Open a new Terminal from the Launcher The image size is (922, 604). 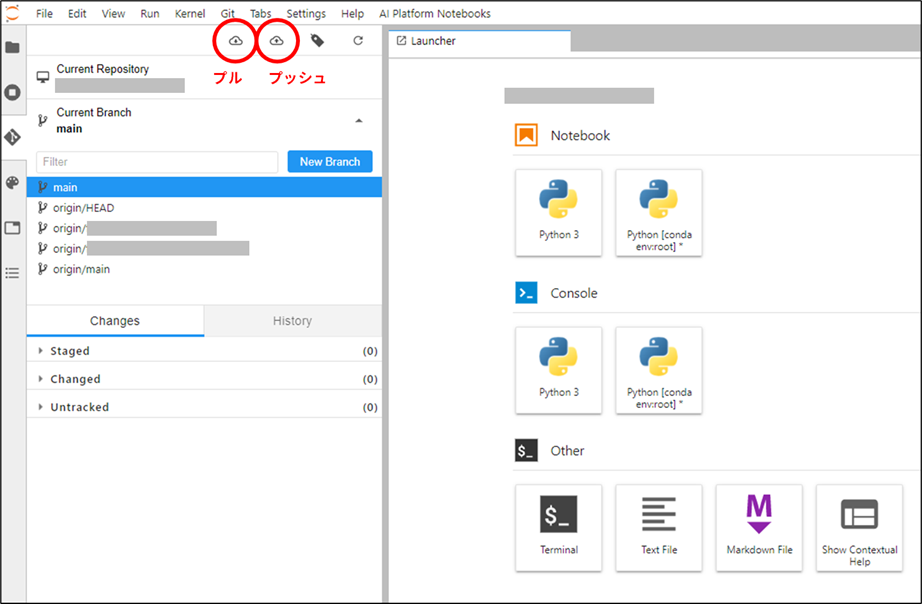[558, 528]
